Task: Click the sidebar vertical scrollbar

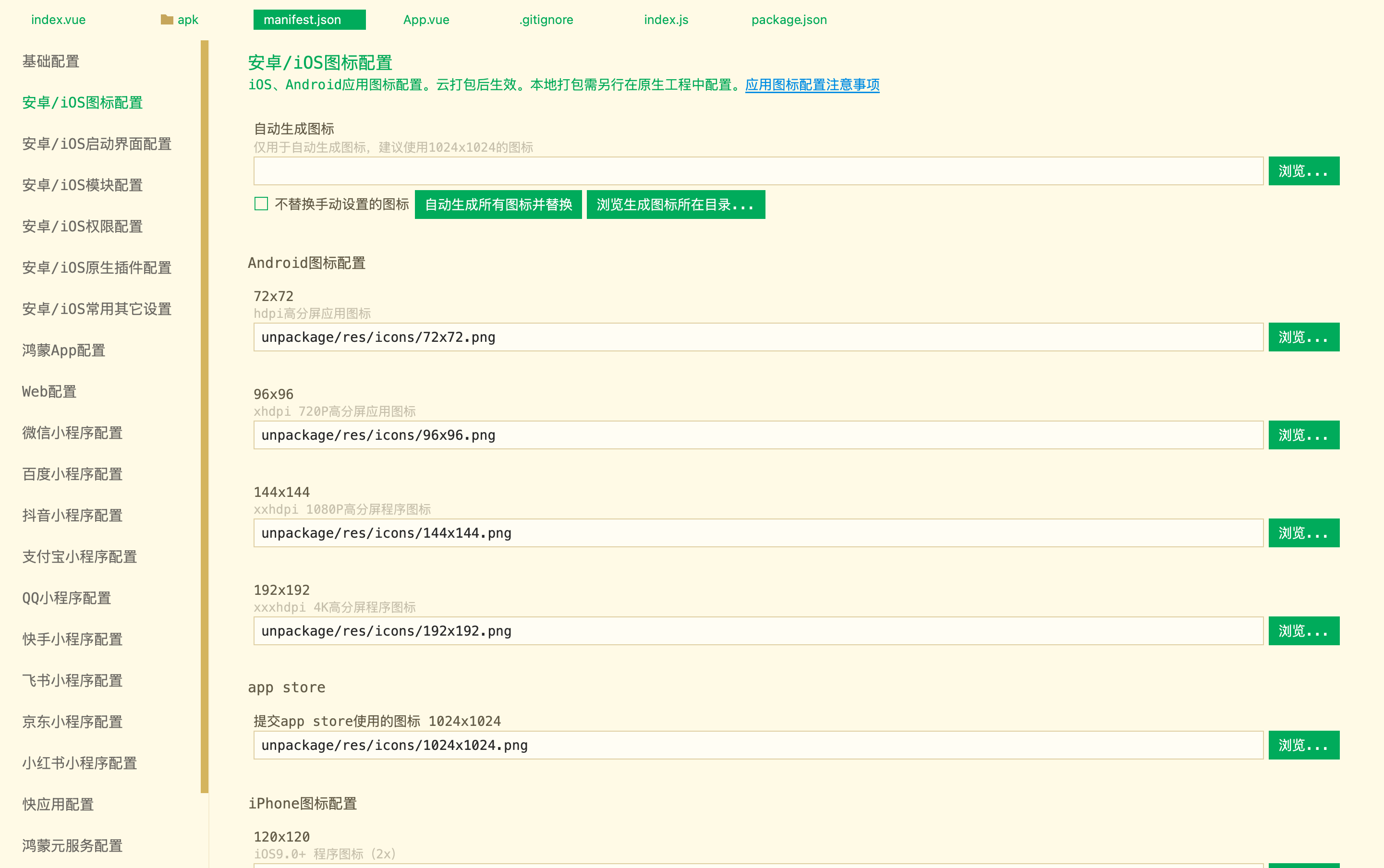Action: point(205,417)
